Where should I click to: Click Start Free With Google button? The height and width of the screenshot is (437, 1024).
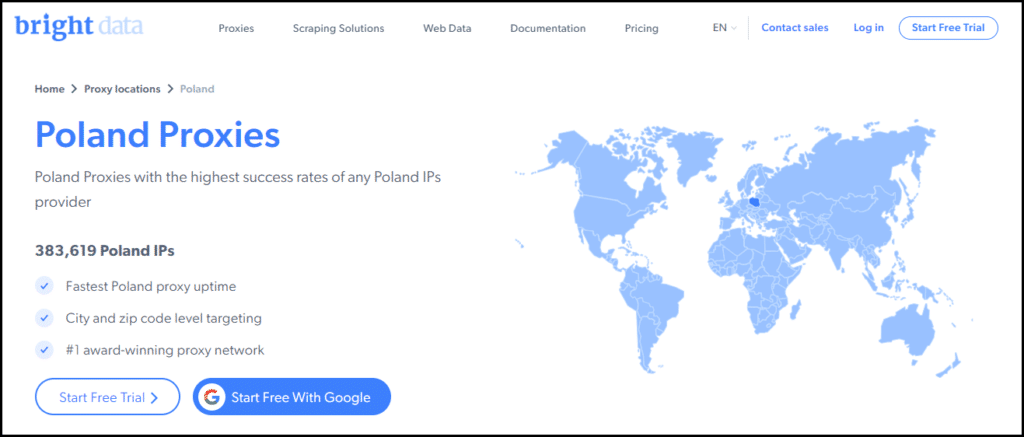tap(291, 397)
